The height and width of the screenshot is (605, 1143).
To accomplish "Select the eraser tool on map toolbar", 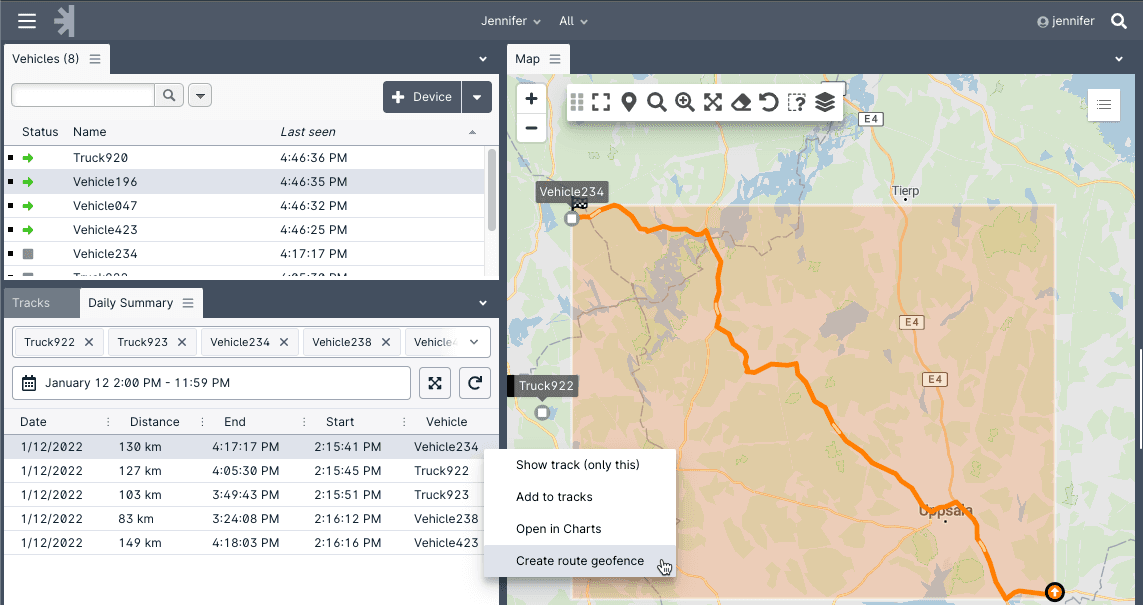I will (741, 102).
